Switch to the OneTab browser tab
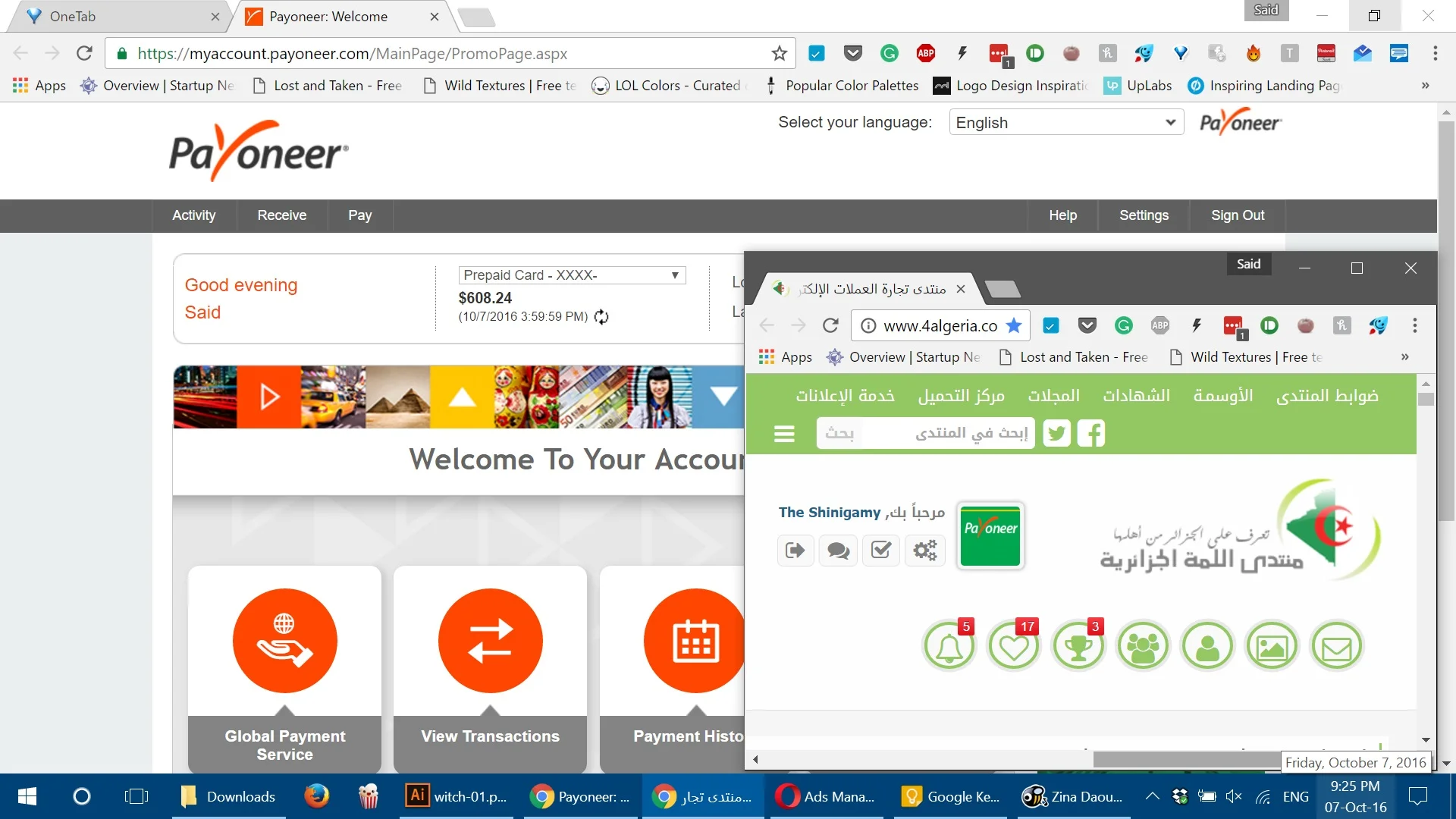Viewport: 1456px width, 819px height. tap(114, 17)
